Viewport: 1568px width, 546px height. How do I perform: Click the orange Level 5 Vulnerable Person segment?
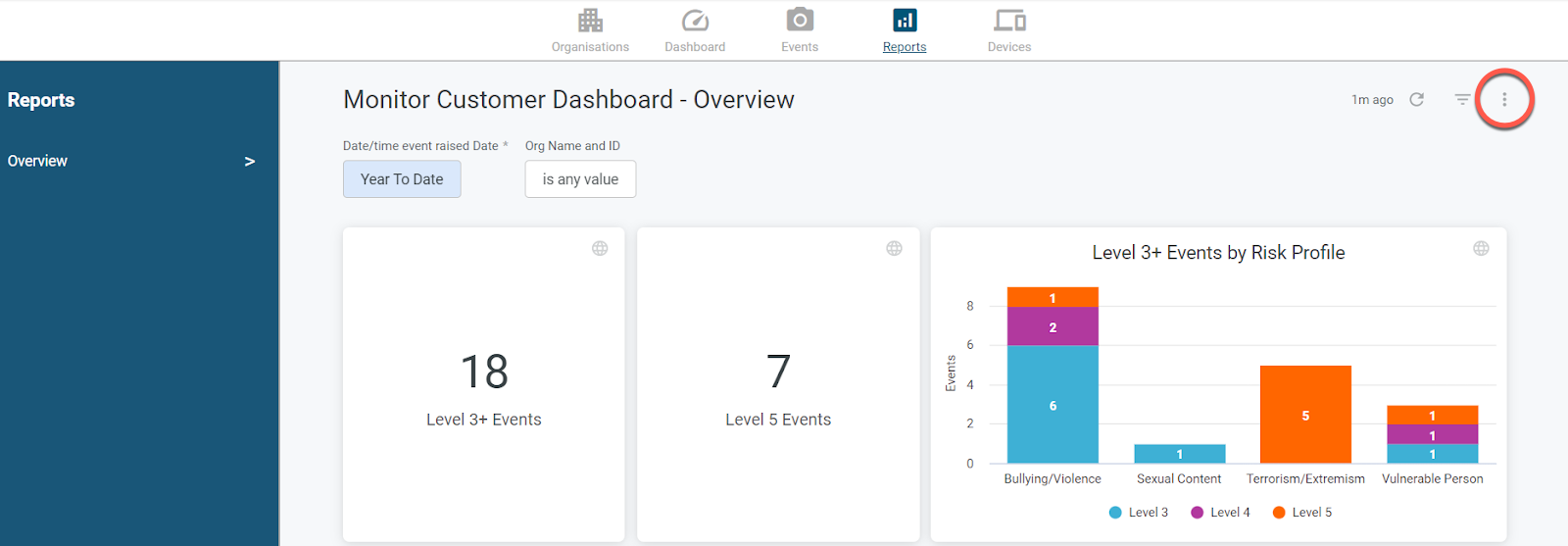(x=1432, y=415)
